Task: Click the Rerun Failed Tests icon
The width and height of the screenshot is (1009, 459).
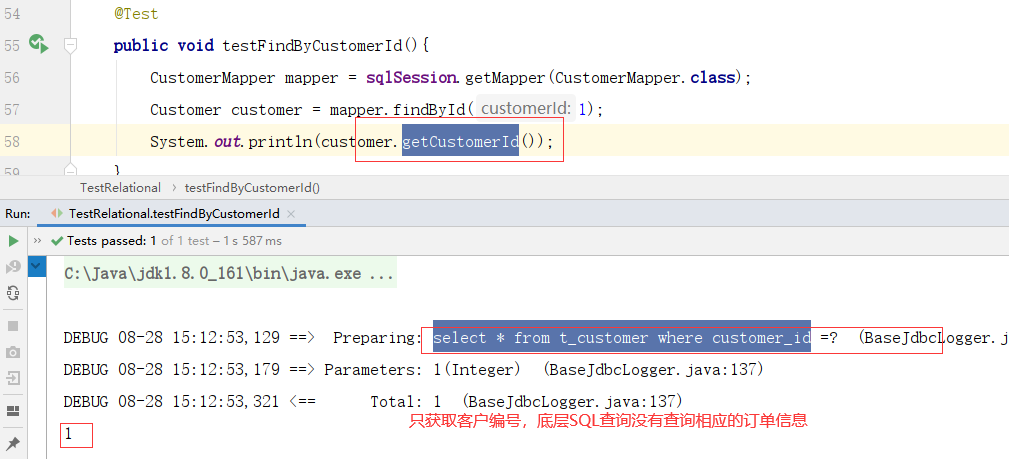Action: [13, 267]
